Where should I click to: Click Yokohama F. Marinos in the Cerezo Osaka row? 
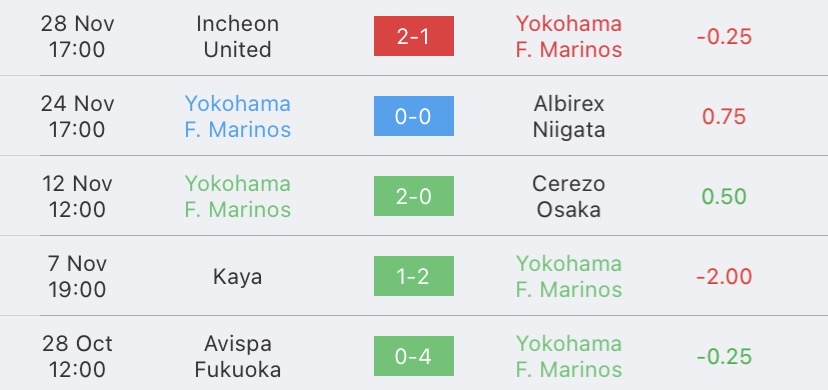tap(238, 196)
